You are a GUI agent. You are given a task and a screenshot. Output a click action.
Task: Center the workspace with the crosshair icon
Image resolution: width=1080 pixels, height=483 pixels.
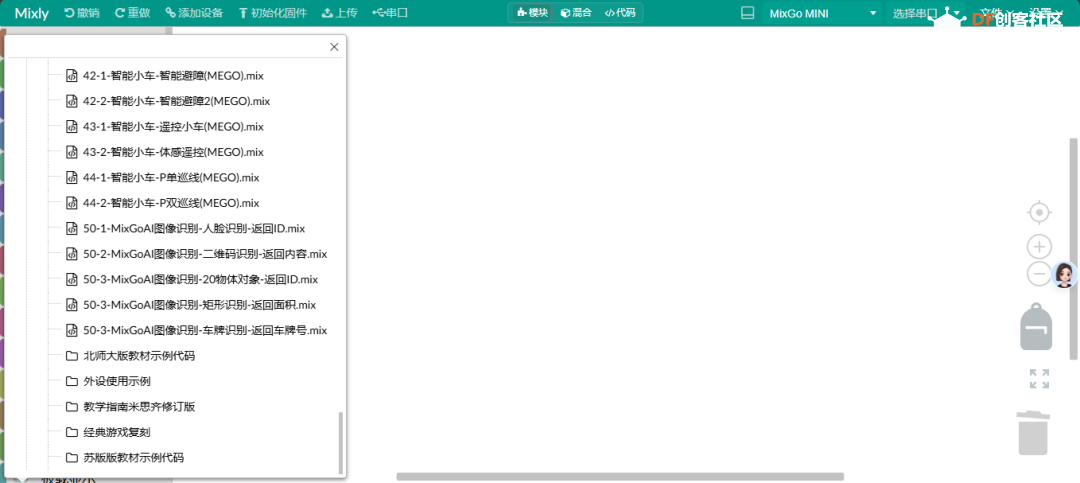pyautogui.click(x=1039, y=213)
